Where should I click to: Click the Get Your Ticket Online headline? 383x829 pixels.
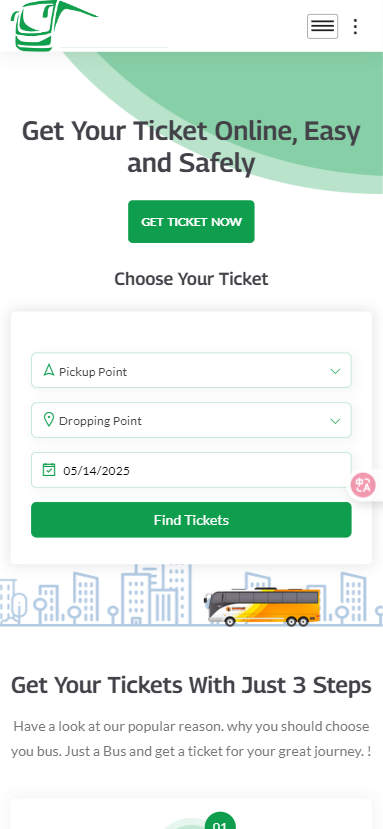click(x=191, y=146)
